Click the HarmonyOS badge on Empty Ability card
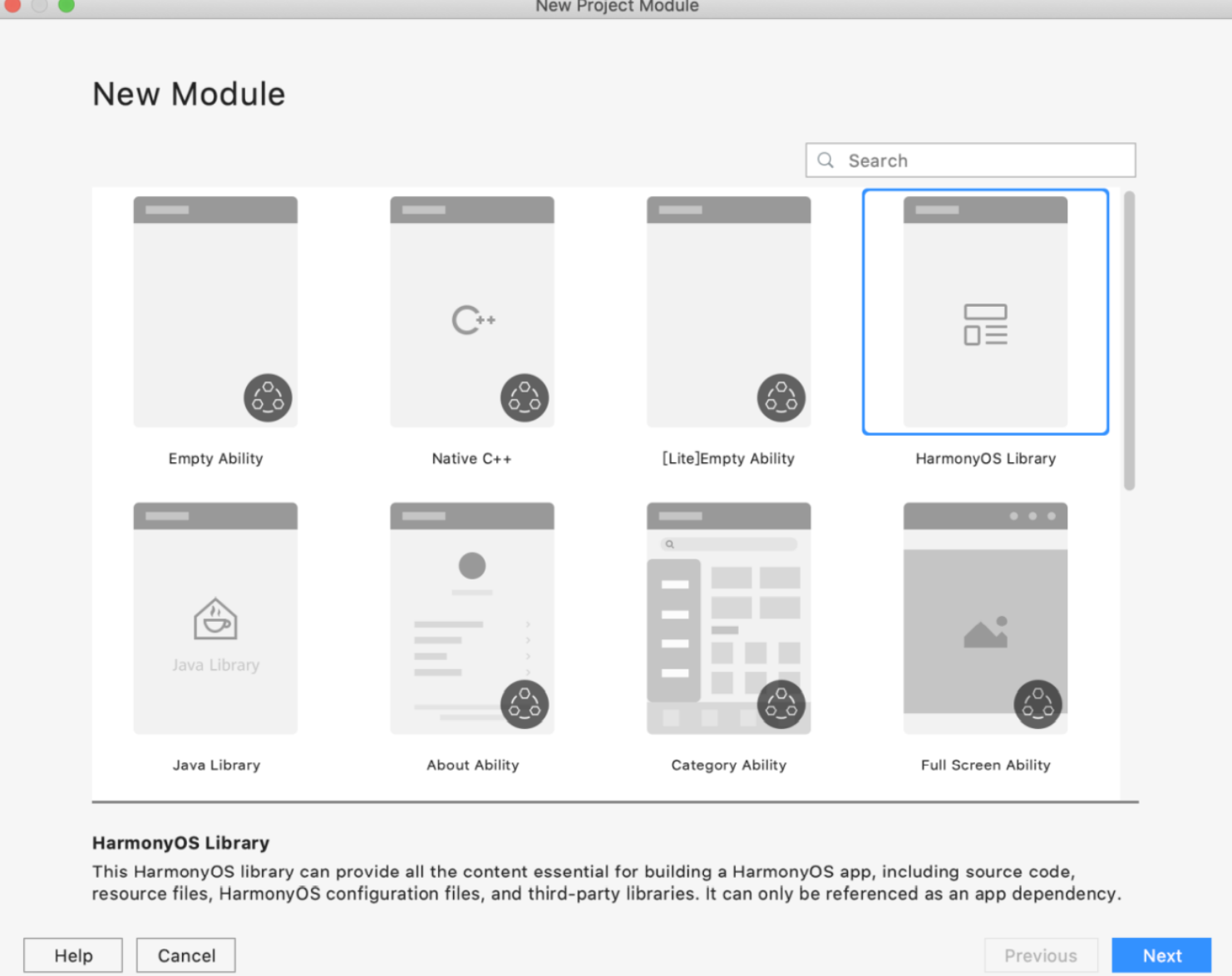The width and height of the screenshot is (1232, 976). point(268,397)
